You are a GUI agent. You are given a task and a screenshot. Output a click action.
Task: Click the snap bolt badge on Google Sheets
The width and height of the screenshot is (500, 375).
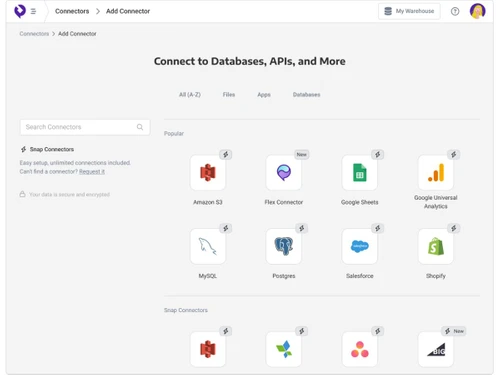click(377, 154)
